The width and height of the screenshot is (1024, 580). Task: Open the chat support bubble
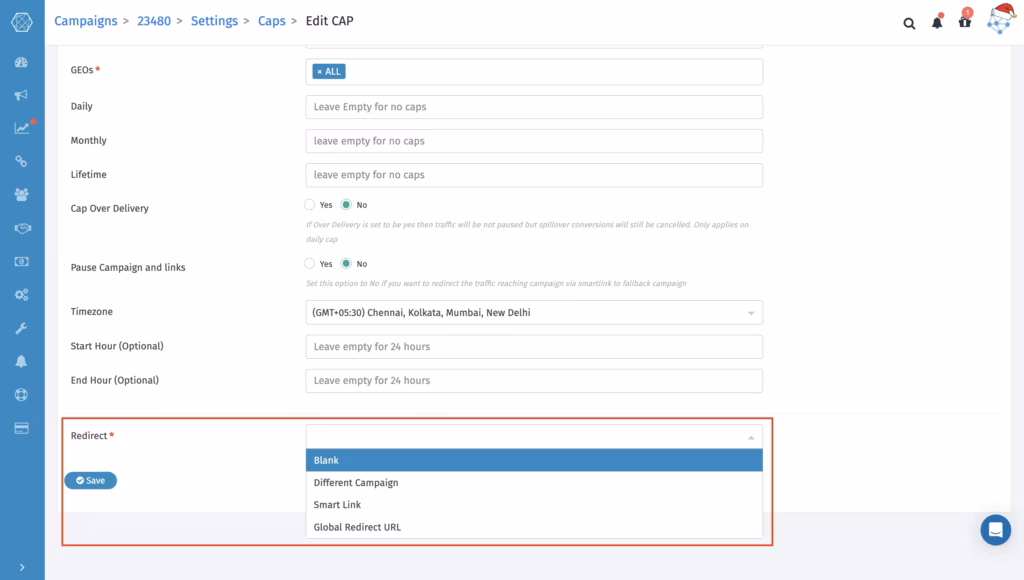995,529
